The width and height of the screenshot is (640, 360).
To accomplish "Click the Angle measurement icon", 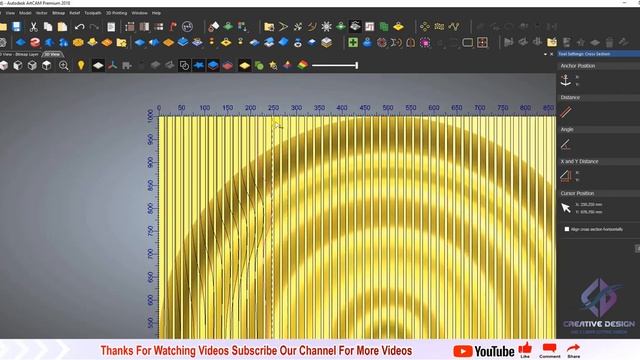I will pyautogui.click(x=566, y=144).
